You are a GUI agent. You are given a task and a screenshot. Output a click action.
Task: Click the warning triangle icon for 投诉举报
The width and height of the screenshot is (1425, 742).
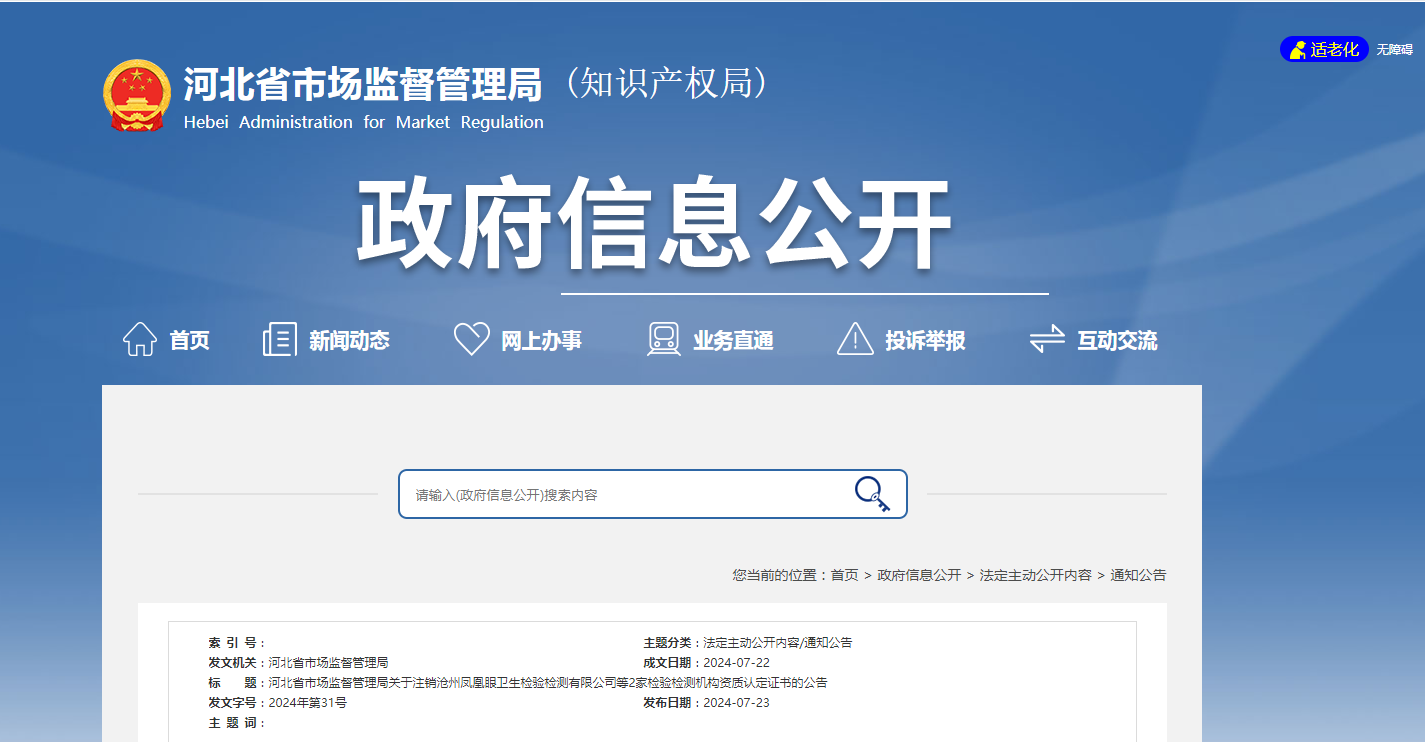pyautogui.click(x=855, y=340)
